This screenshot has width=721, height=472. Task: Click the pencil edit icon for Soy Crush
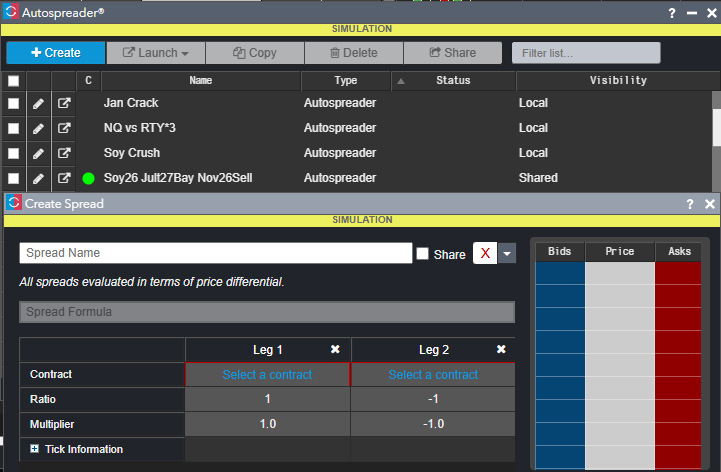coord(39,153)
